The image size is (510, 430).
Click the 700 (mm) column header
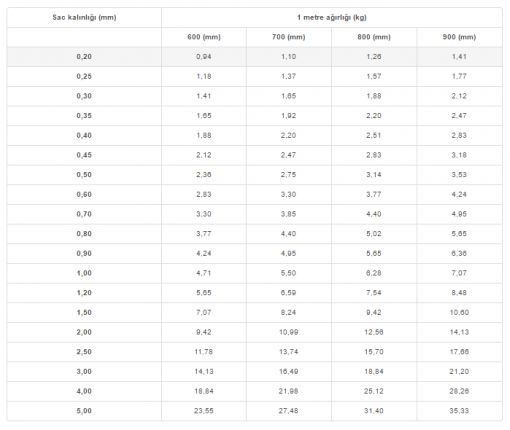point(289,37)
